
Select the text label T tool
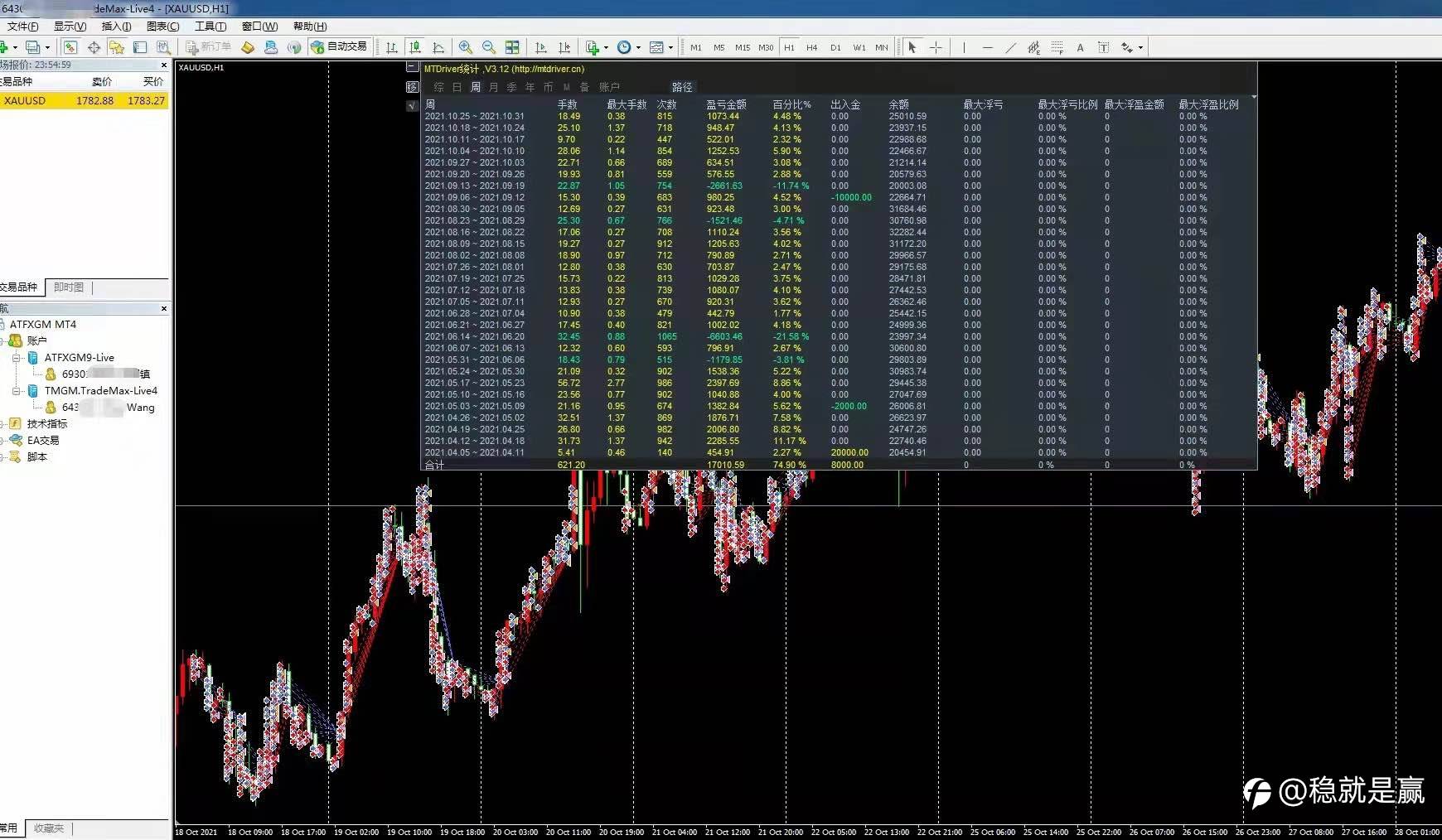tap(1103, 47)
